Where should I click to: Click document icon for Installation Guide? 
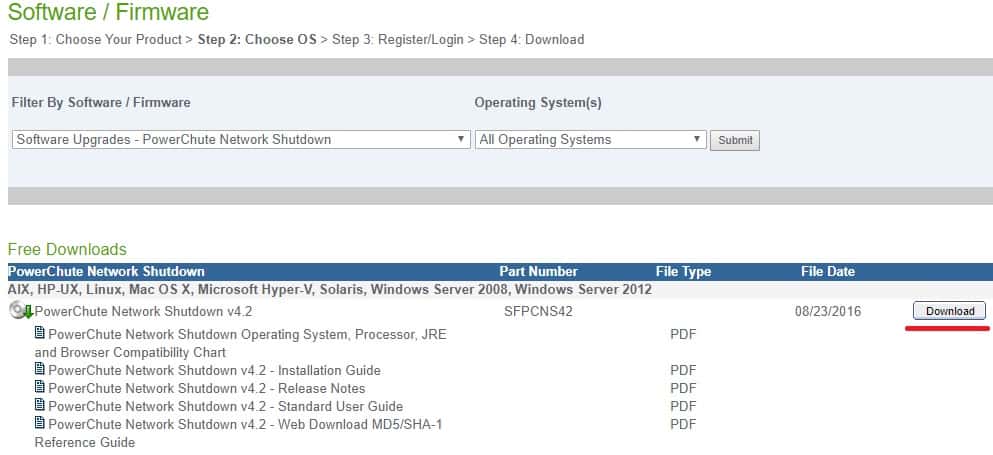coord(40,369)
